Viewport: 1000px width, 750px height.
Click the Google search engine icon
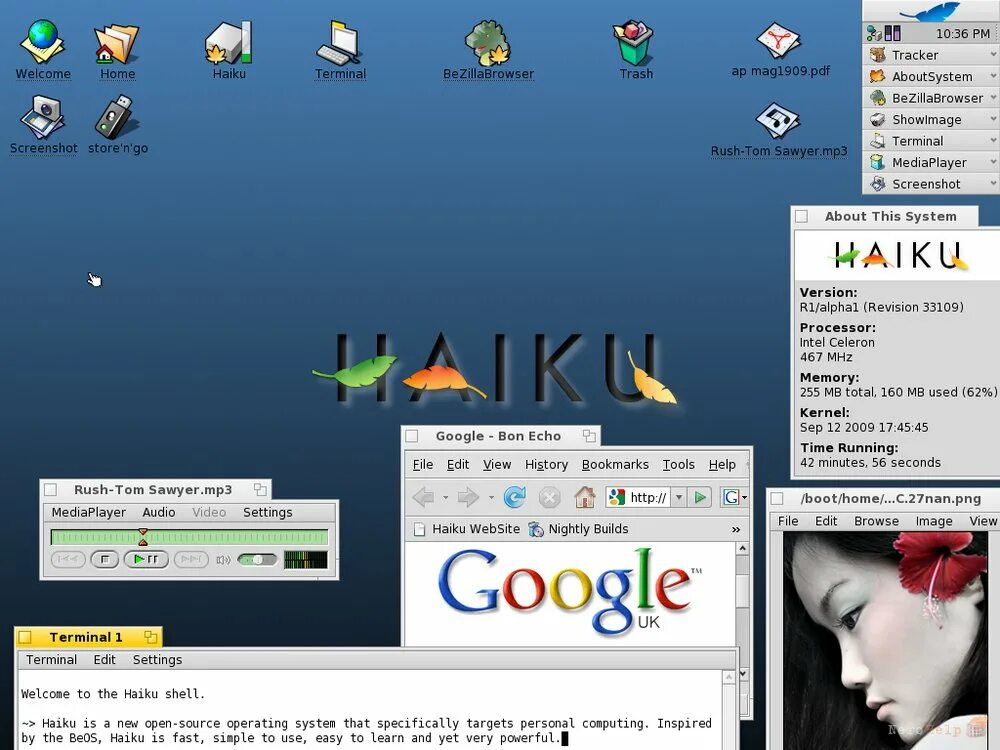[x=730, y=497]
